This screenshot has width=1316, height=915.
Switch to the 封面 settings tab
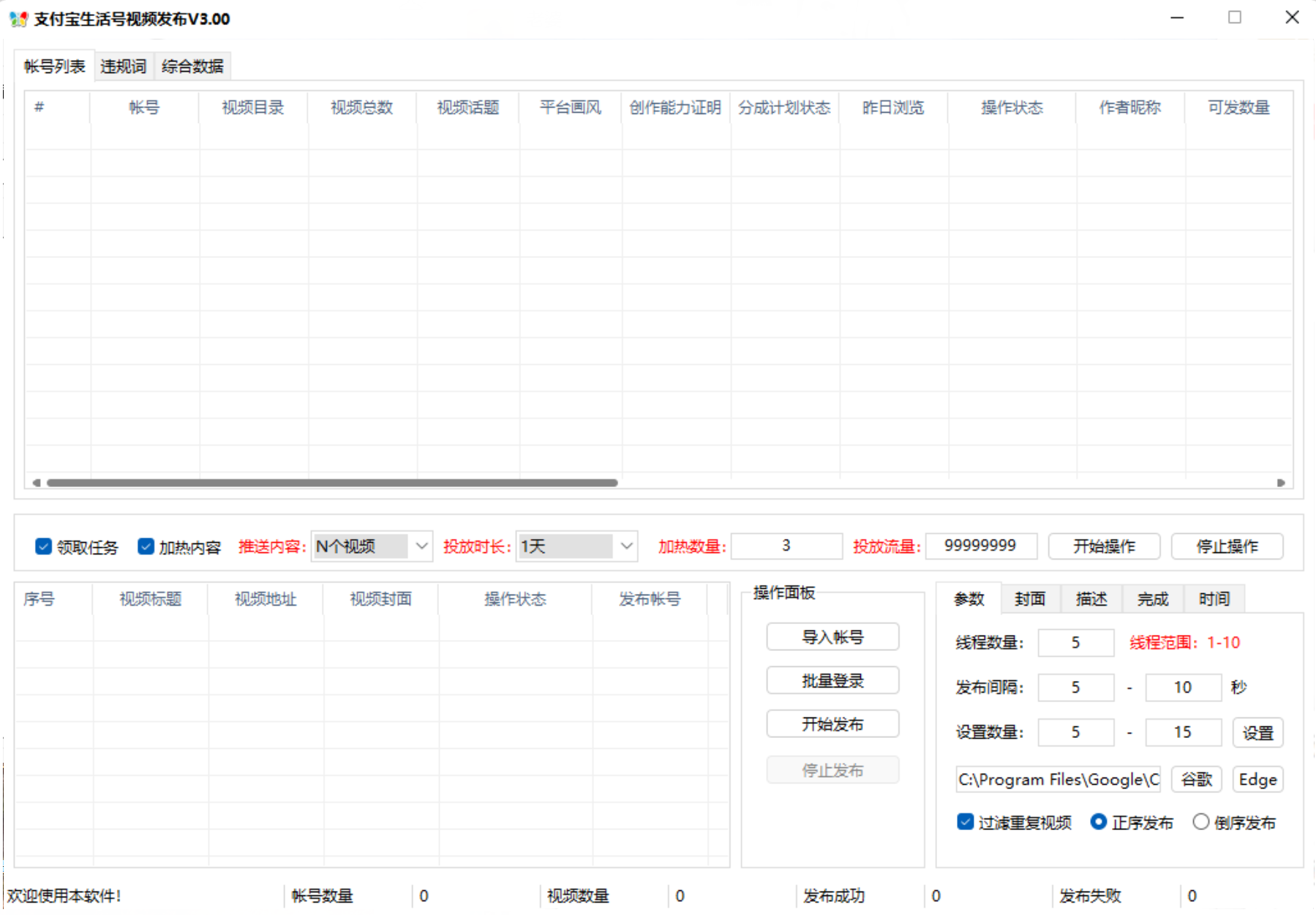1030,599
